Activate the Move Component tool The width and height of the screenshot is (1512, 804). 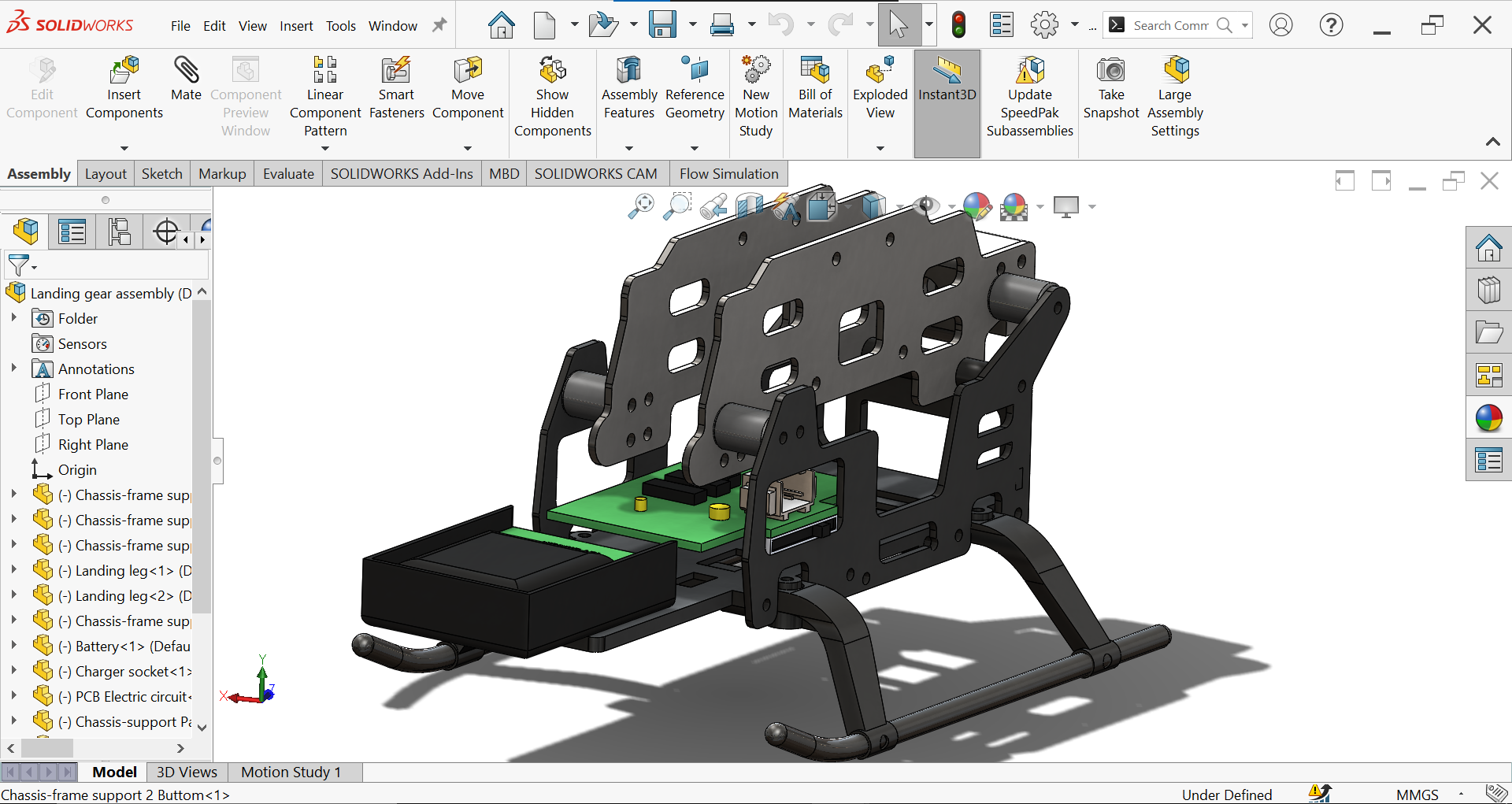point(468,87)
